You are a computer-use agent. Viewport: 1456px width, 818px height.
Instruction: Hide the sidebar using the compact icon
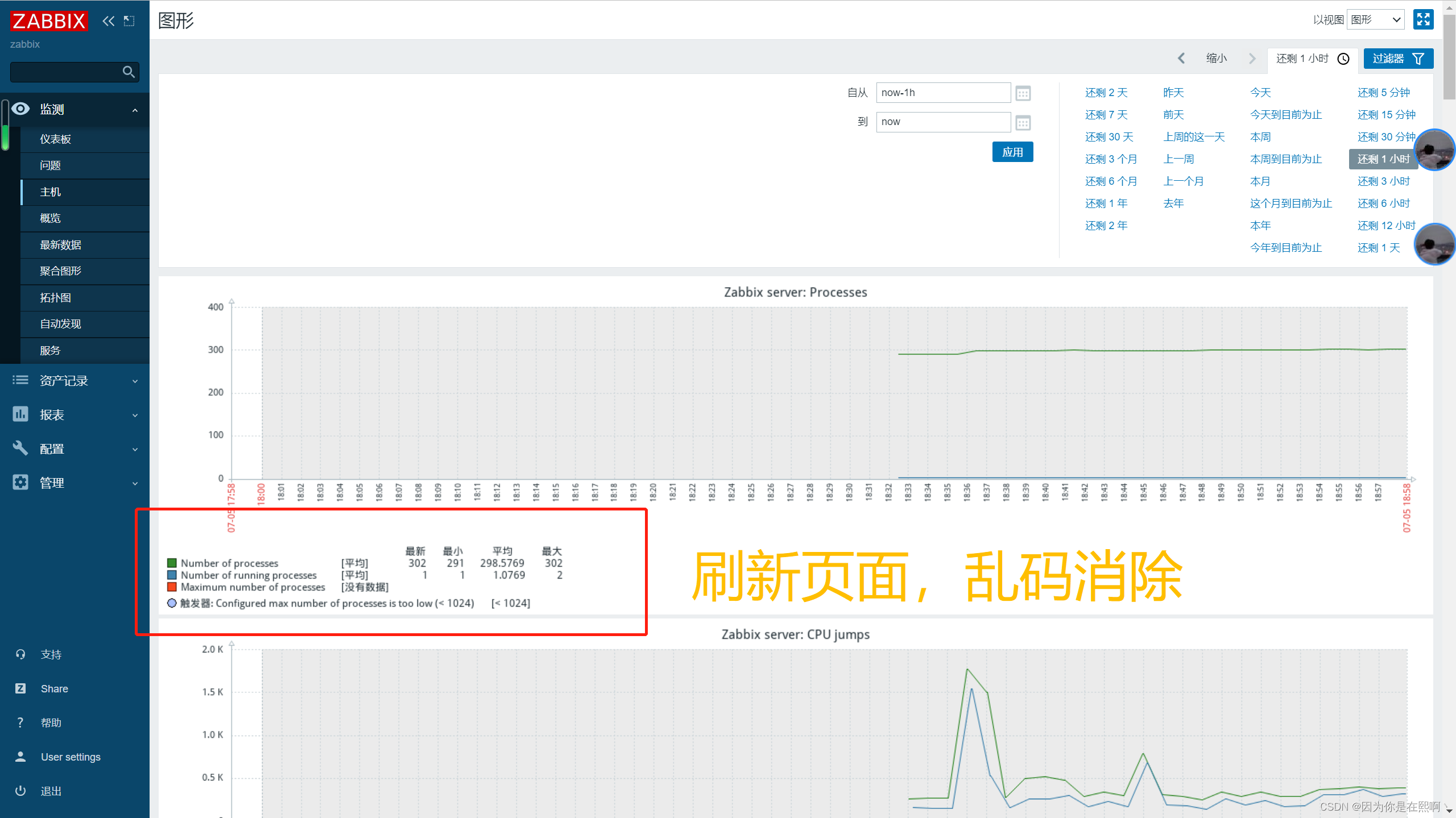click(130, 22)
